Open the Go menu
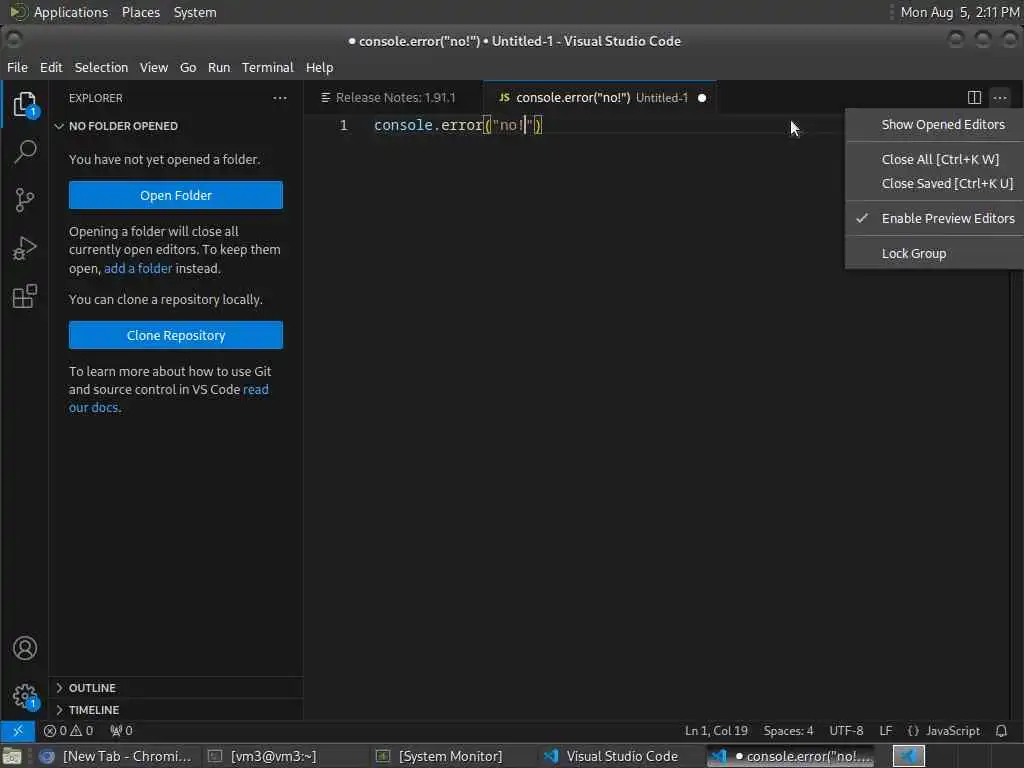The width and height of the screenshot is (1024, 768). [x=188, y=67]
